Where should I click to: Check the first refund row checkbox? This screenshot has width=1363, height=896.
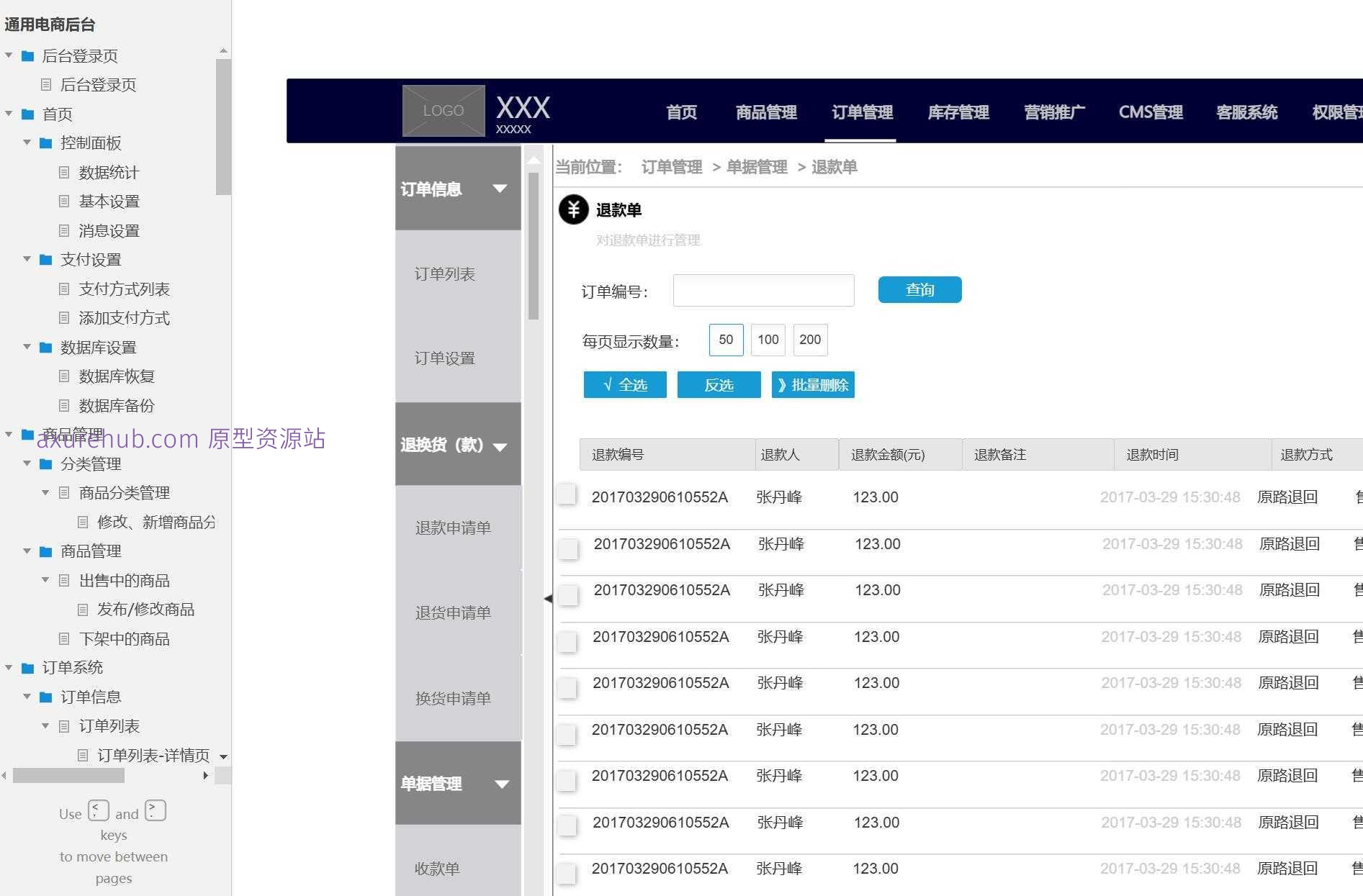point(567,494)
